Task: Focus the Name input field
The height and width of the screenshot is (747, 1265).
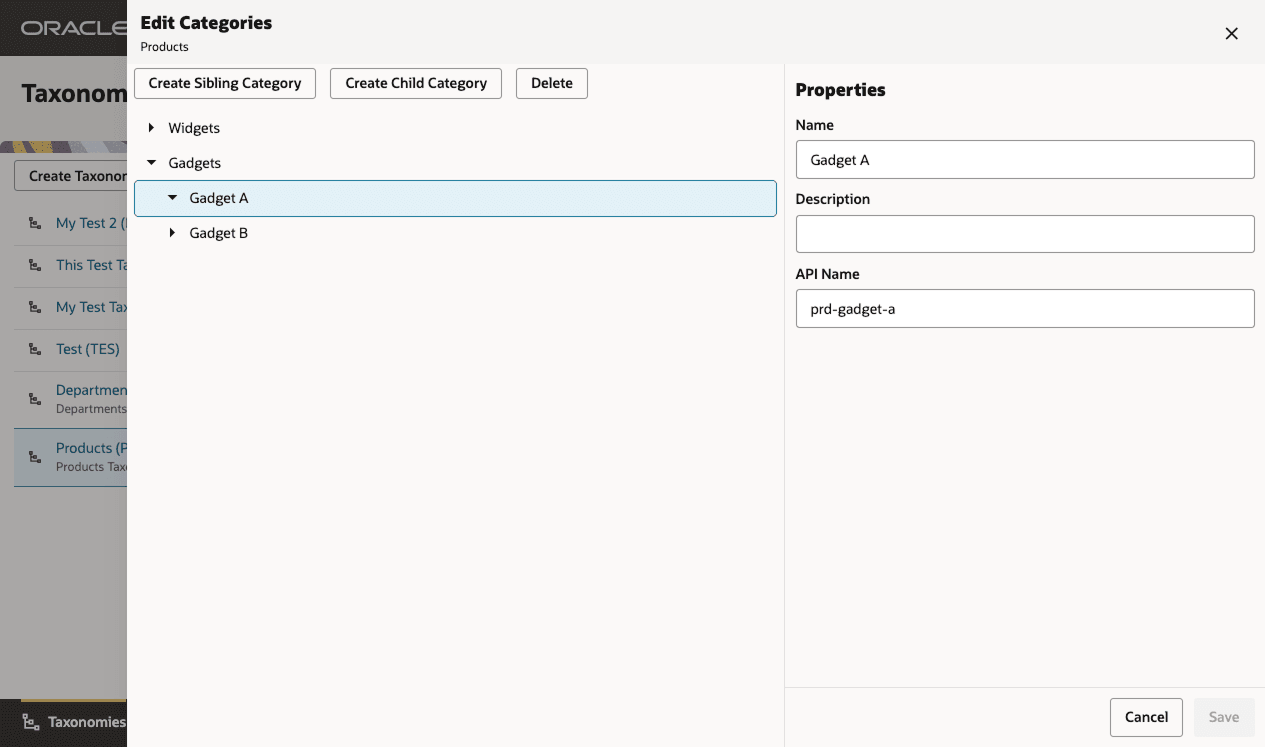Action: point(1025,159)
